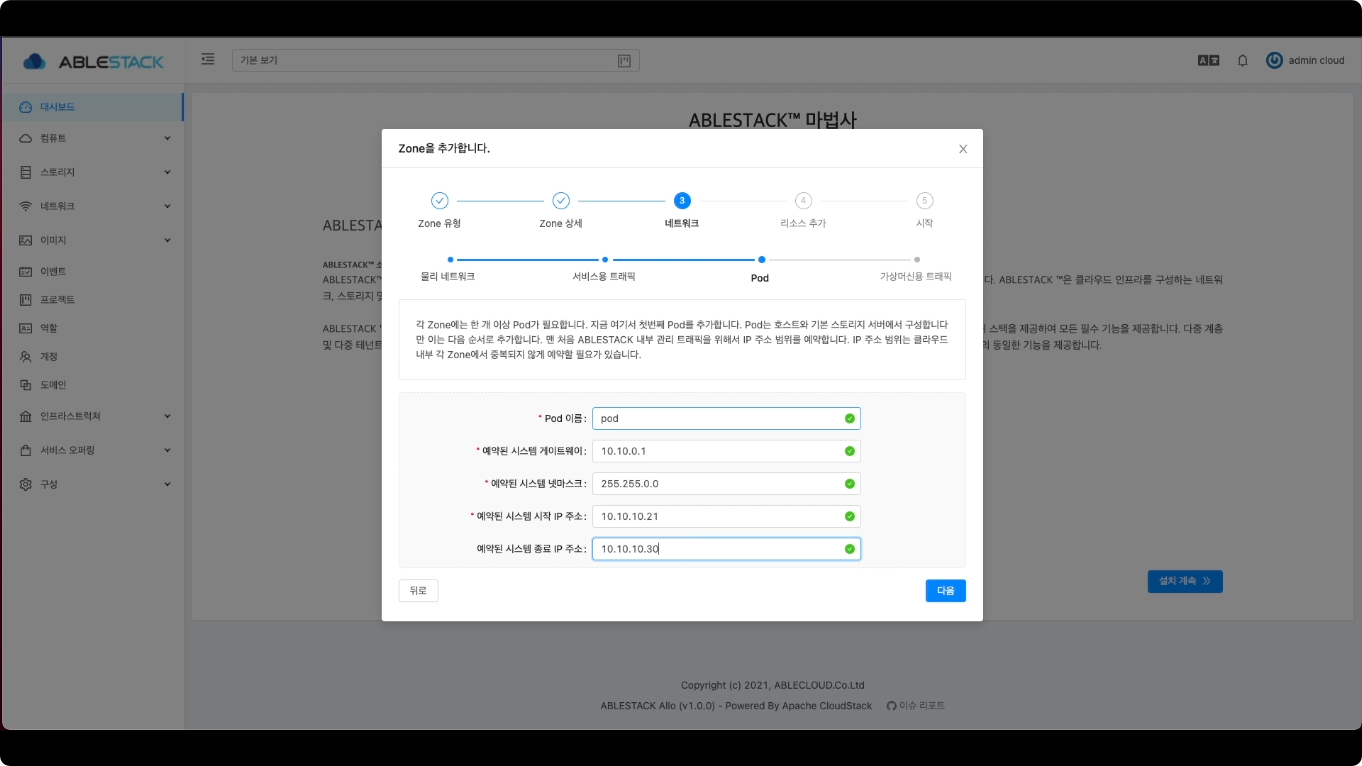Click the GitHub icon near 이슈 리포트

(892, 705)
